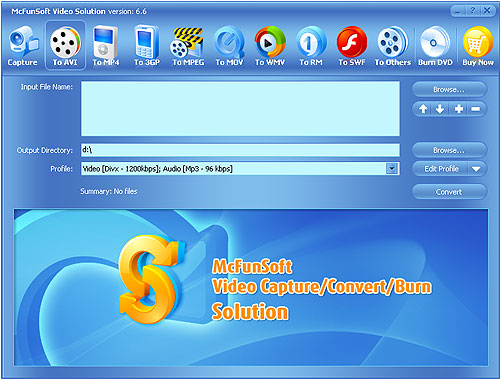Viewport: 500px width, 379px height.
Task: Click the Buy Now shopping cart
Action: point(478,46)
